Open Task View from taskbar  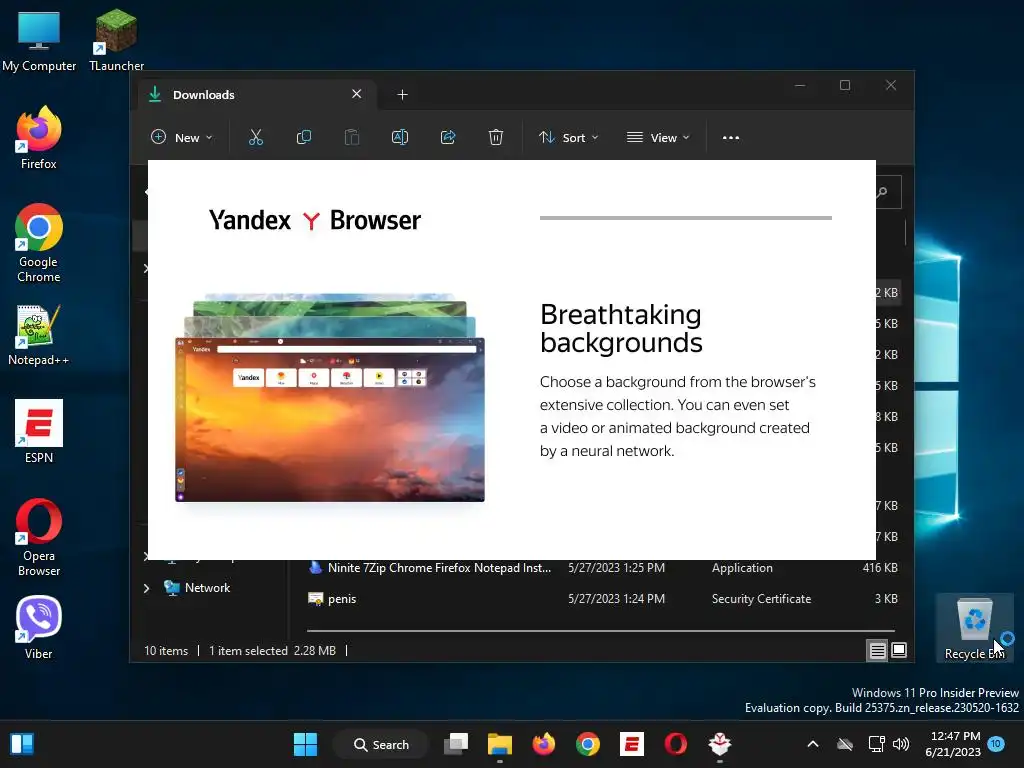click(x=456, y=744)
